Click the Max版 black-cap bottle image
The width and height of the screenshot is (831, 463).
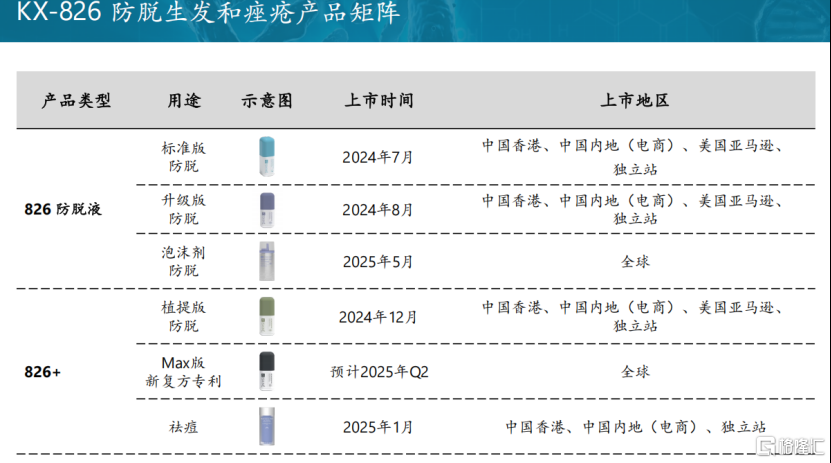click(x=267, y=371)
